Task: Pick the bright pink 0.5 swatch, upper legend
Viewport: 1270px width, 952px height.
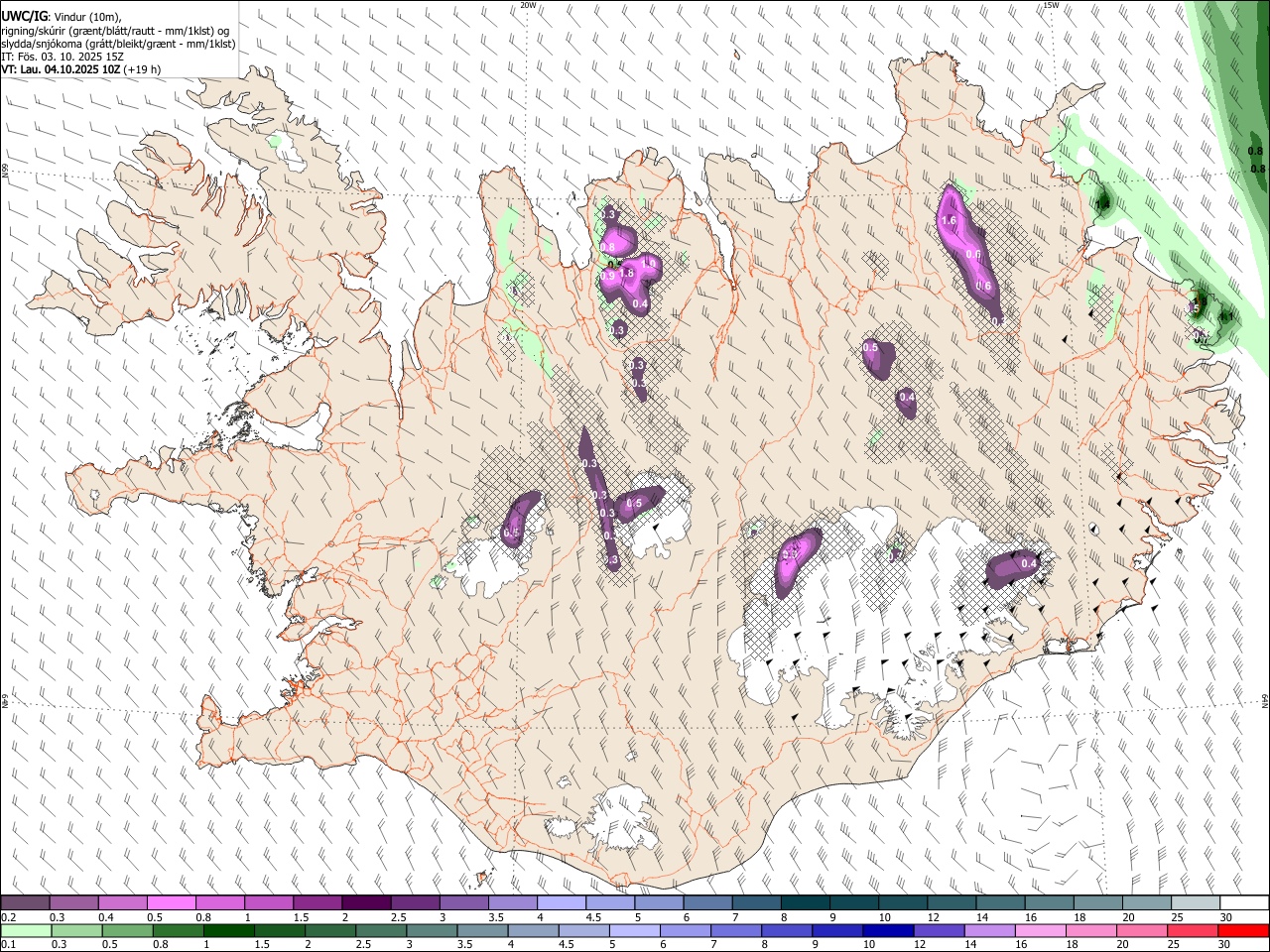Action: 171,903
